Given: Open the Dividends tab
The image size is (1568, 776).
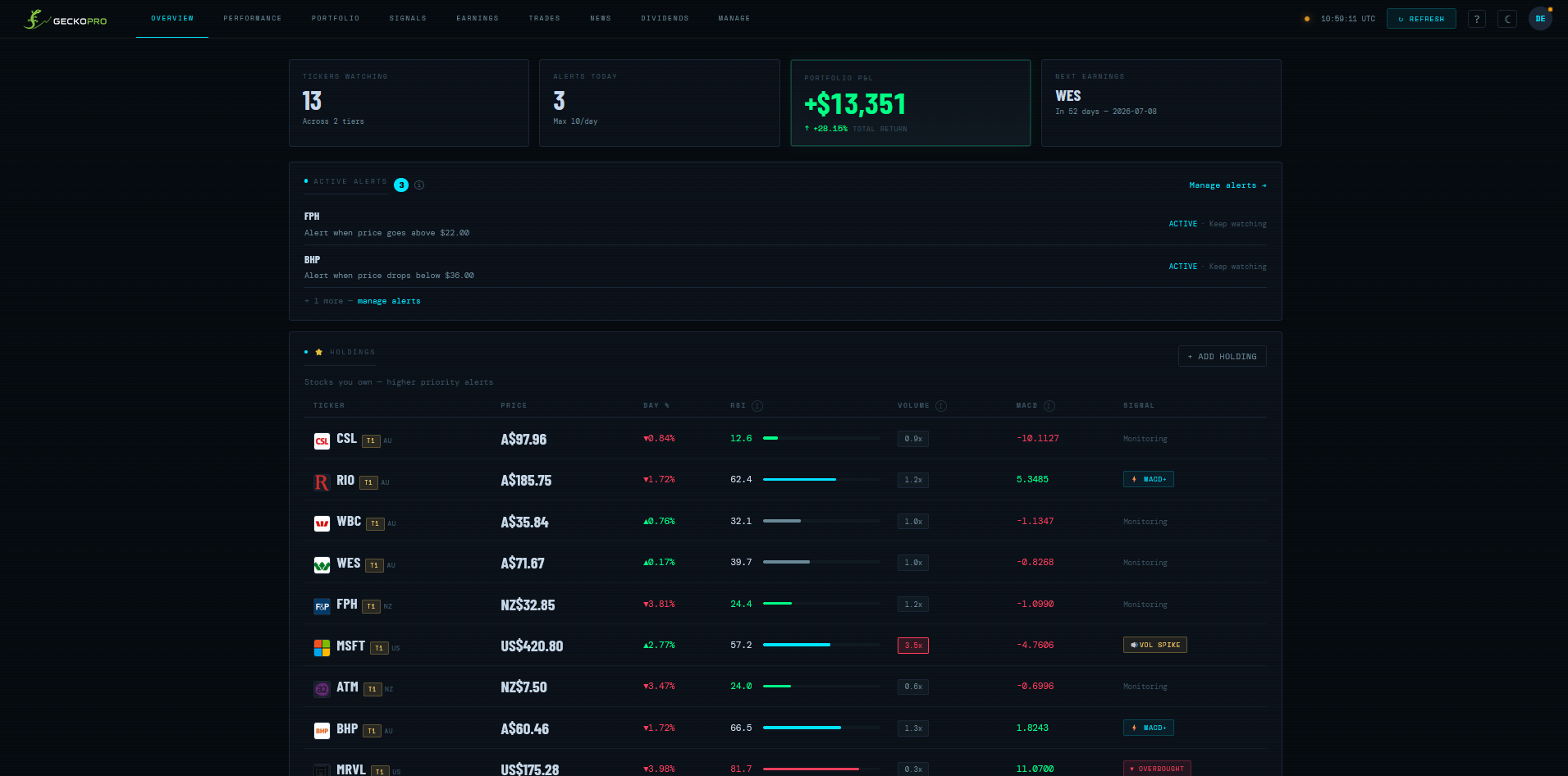Looking at the screenshot, I should pos(665,18).
